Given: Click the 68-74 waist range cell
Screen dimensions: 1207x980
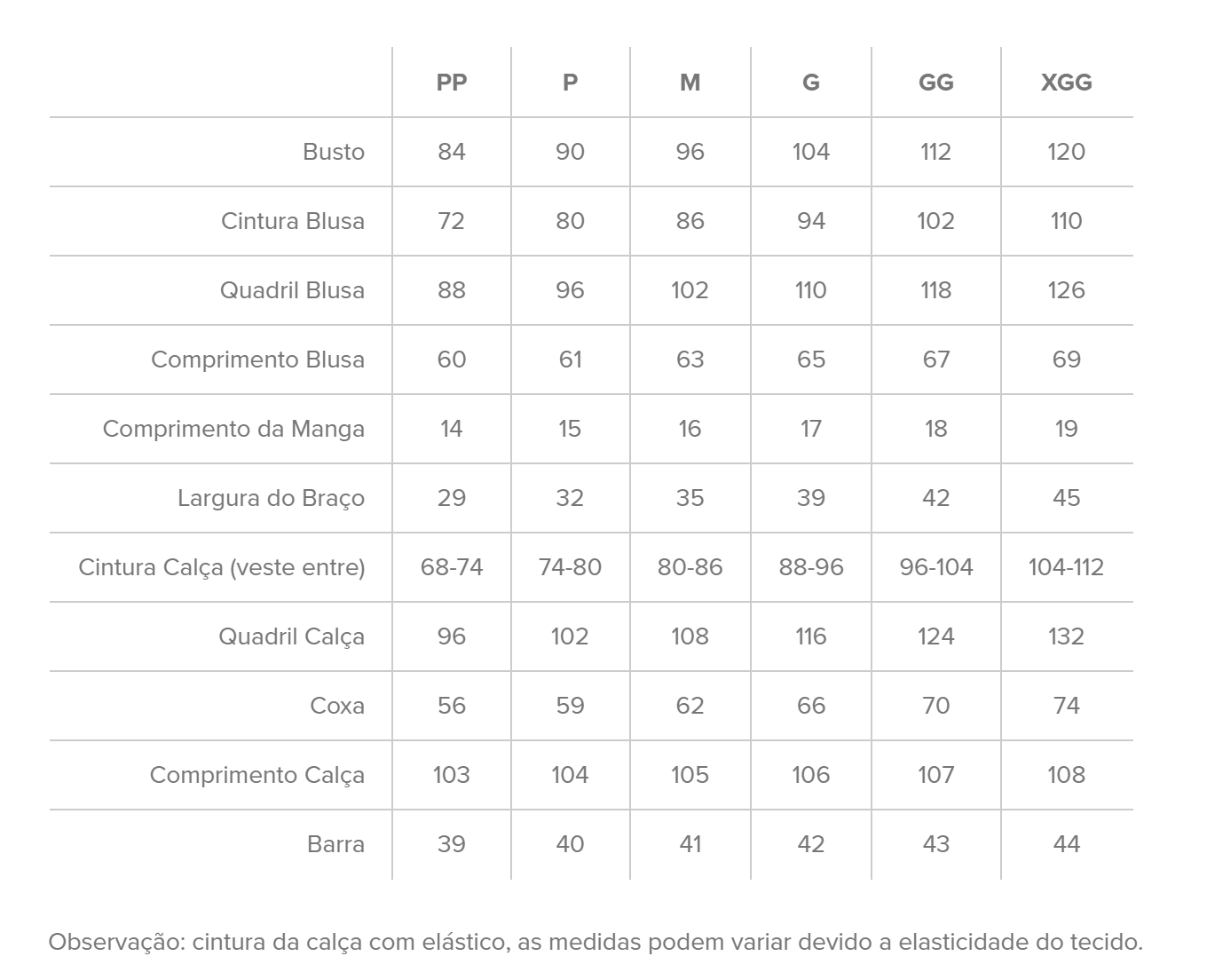Looking at the screenshot, I should pyautogui.click(x=452, y=567).
